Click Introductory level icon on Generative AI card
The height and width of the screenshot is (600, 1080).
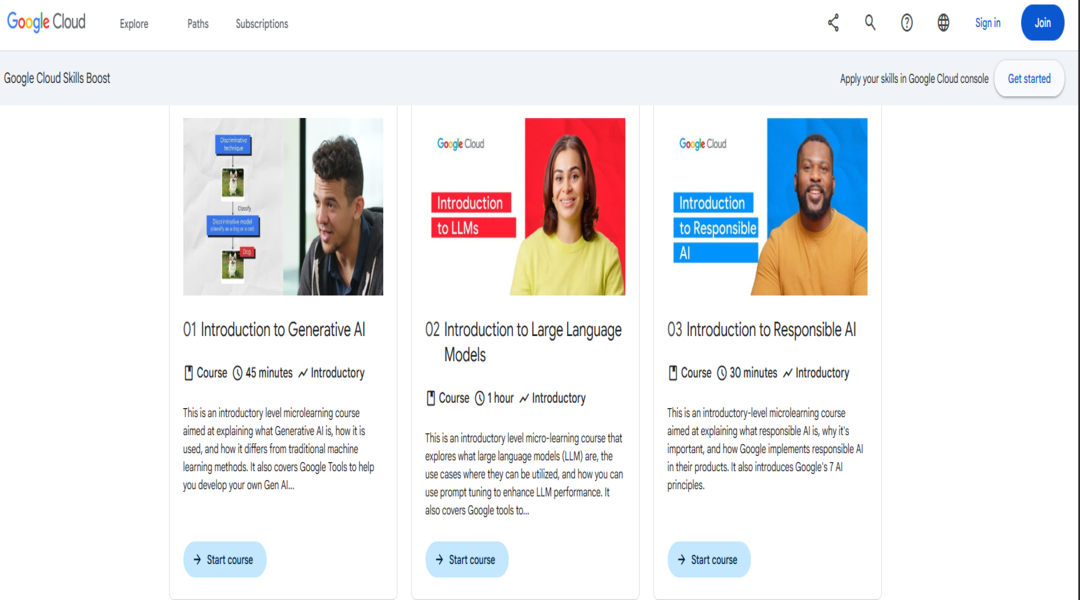coord(303,373)
